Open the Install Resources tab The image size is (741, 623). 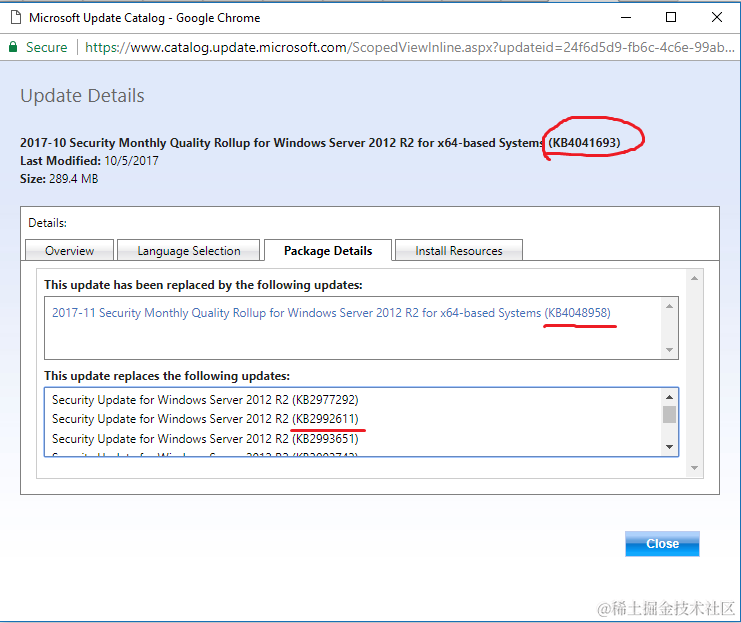458,251
